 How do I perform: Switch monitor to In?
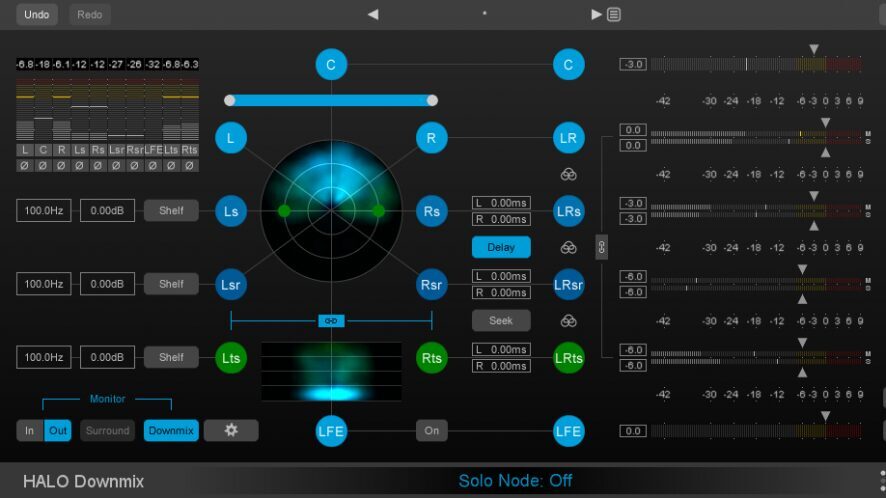point(30,430)
